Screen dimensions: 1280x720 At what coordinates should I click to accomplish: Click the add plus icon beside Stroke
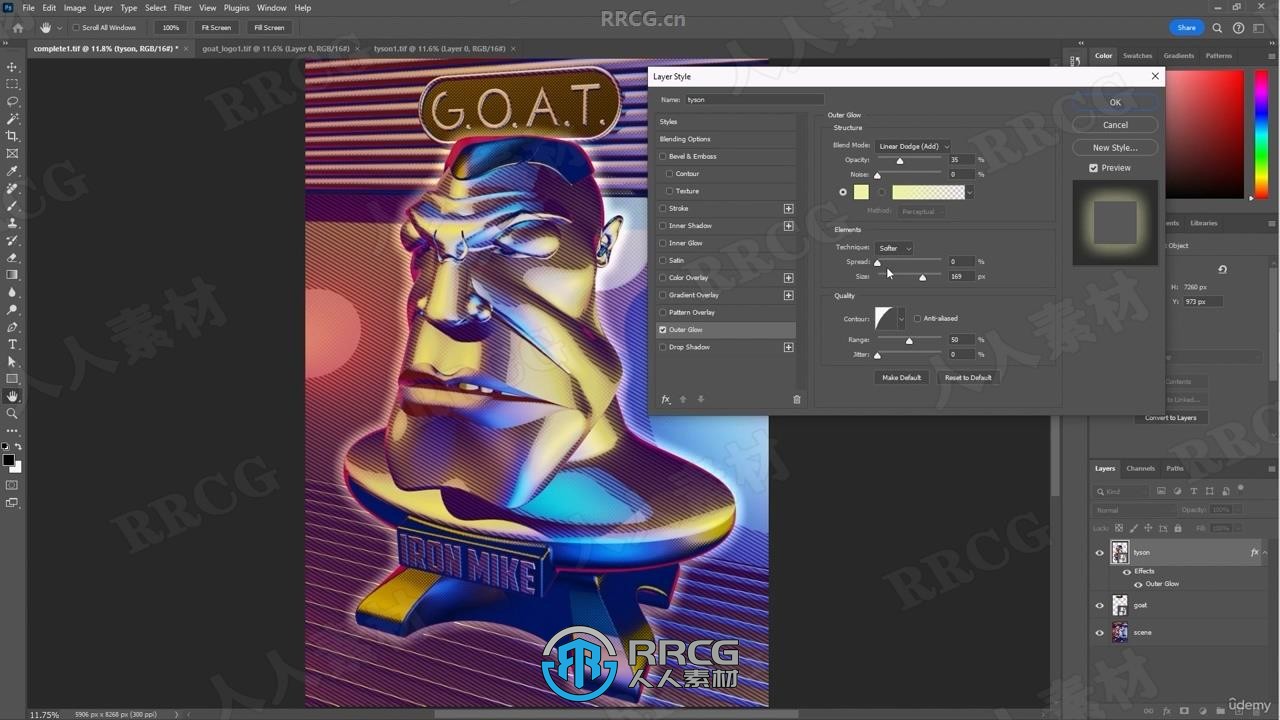point(788,208)
